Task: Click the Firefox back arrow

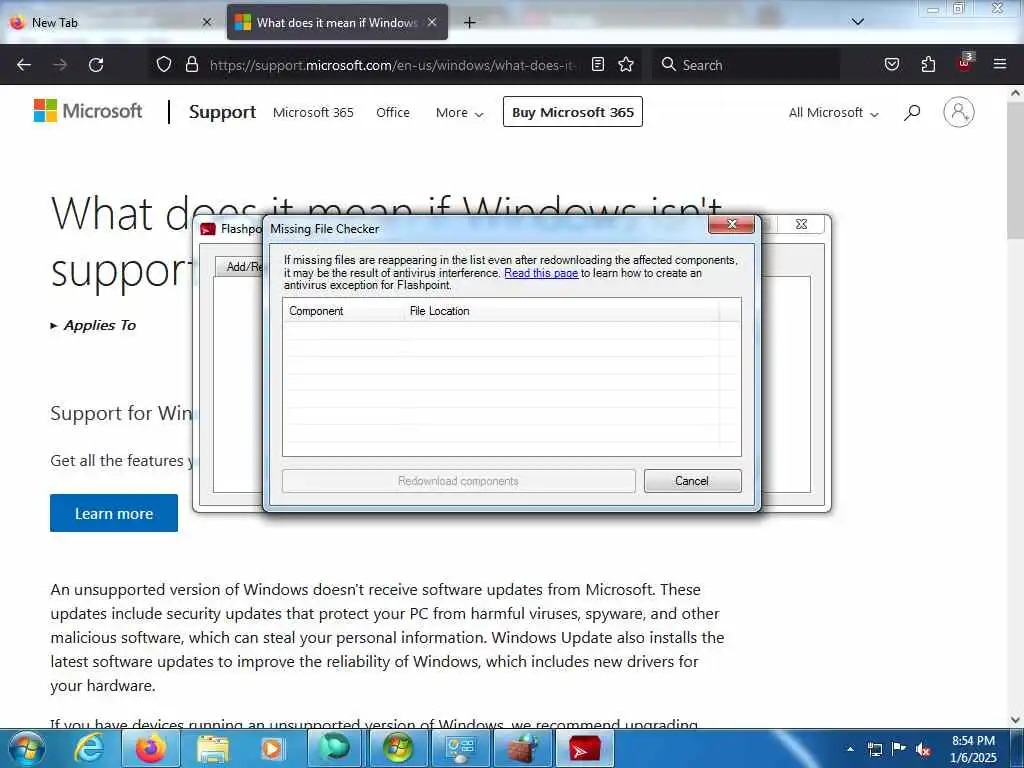Action: click(24, 65)
